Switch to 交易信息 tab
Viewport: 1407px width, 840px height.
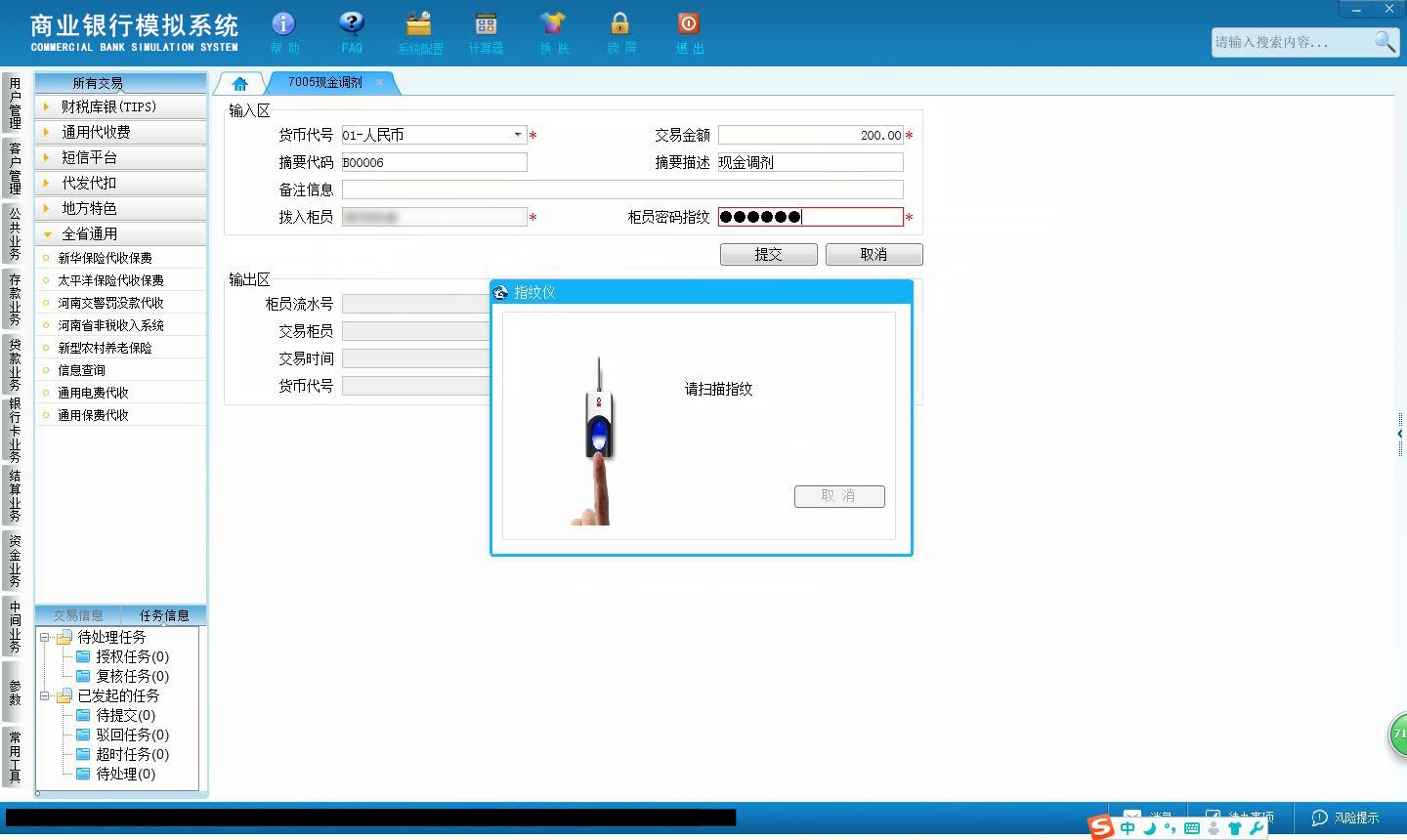(x=78, y=615)
